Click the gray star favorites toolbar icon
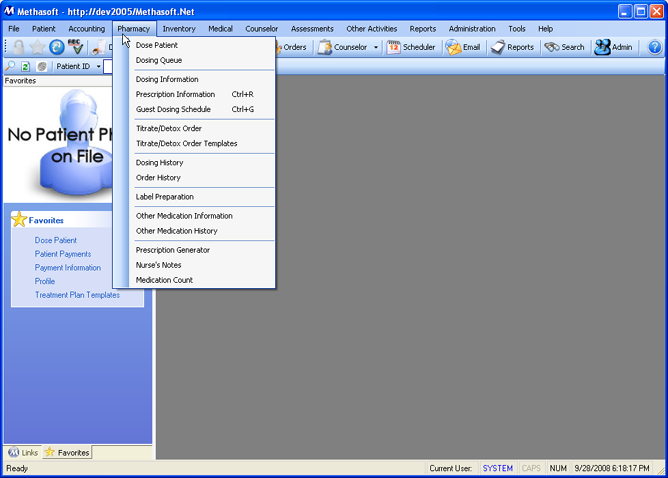668x478 pixels. (37, 47)
